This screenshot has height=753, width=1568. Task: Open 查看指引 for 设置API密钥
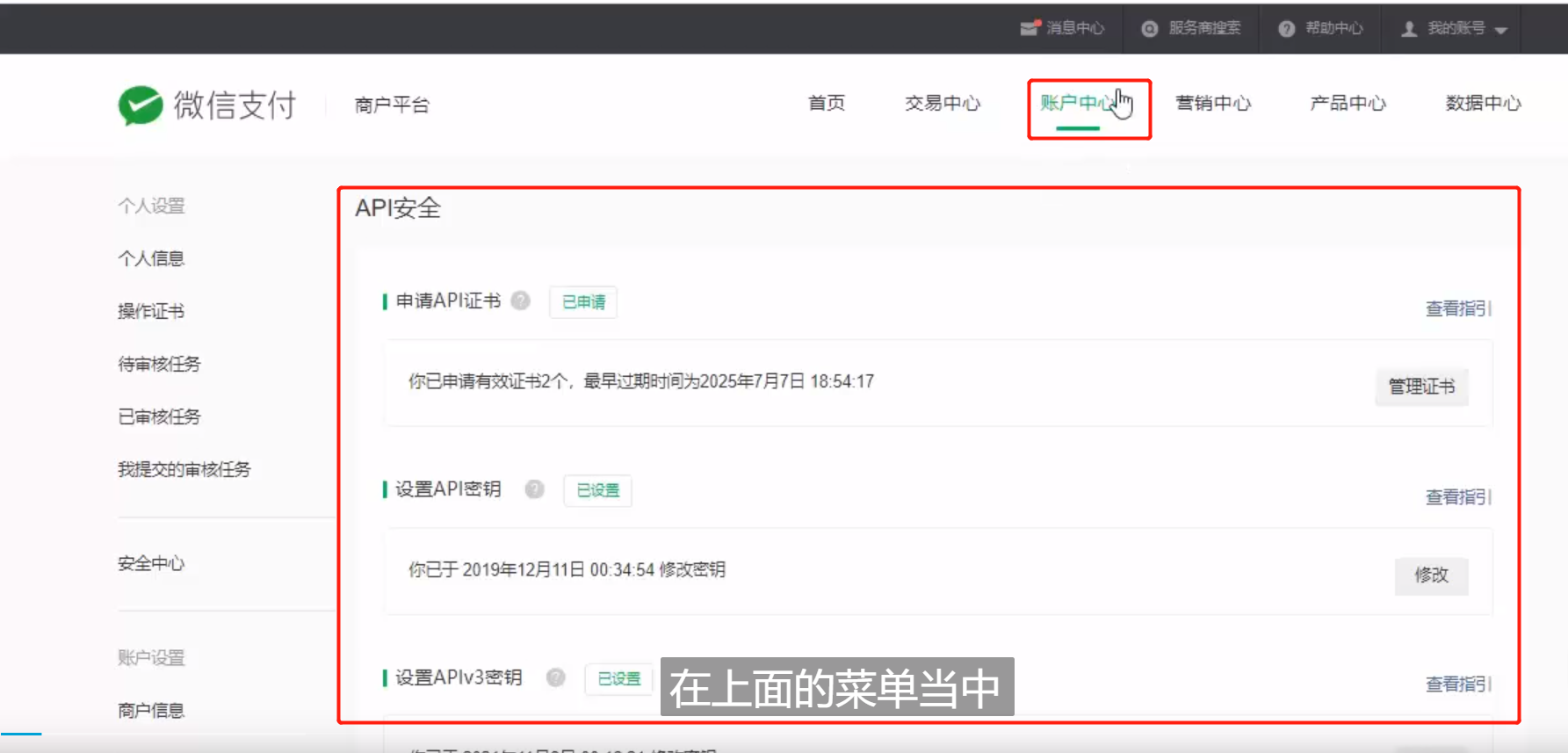coord(1458,496)
